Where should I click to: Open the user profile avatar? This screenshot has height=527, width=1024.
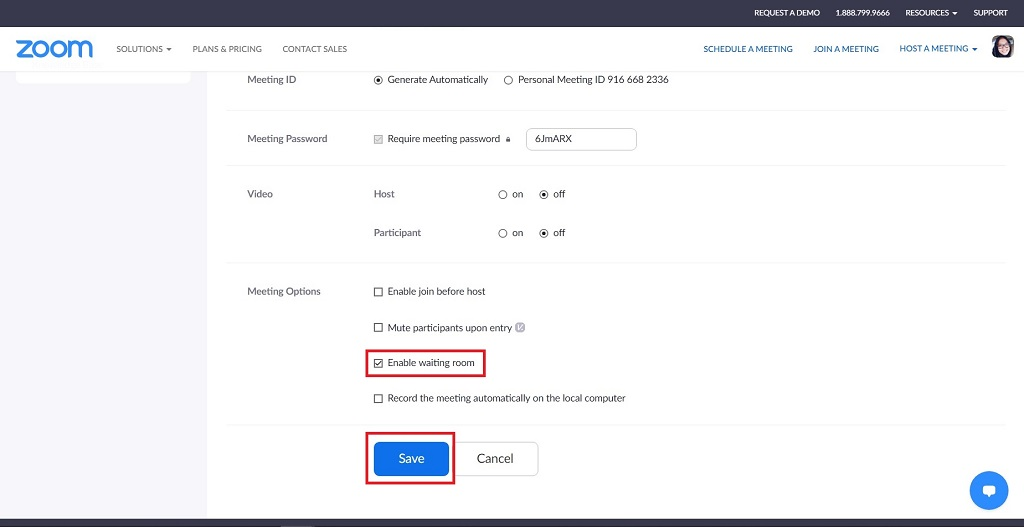click(1002, 47)
